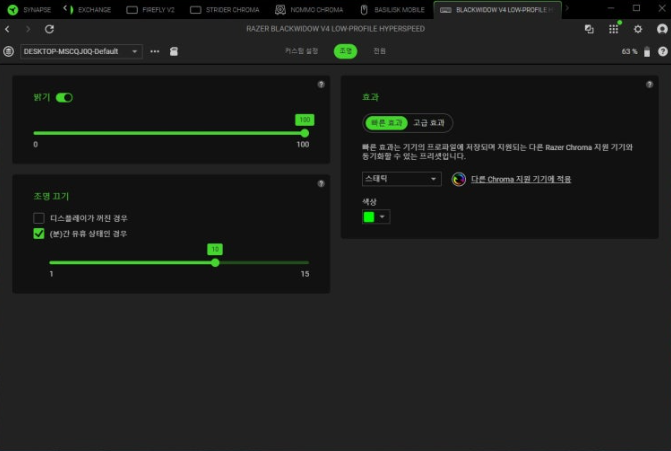671x451 pixels.
Task: Open the Firefly V2 device tab
Action: 151,9
